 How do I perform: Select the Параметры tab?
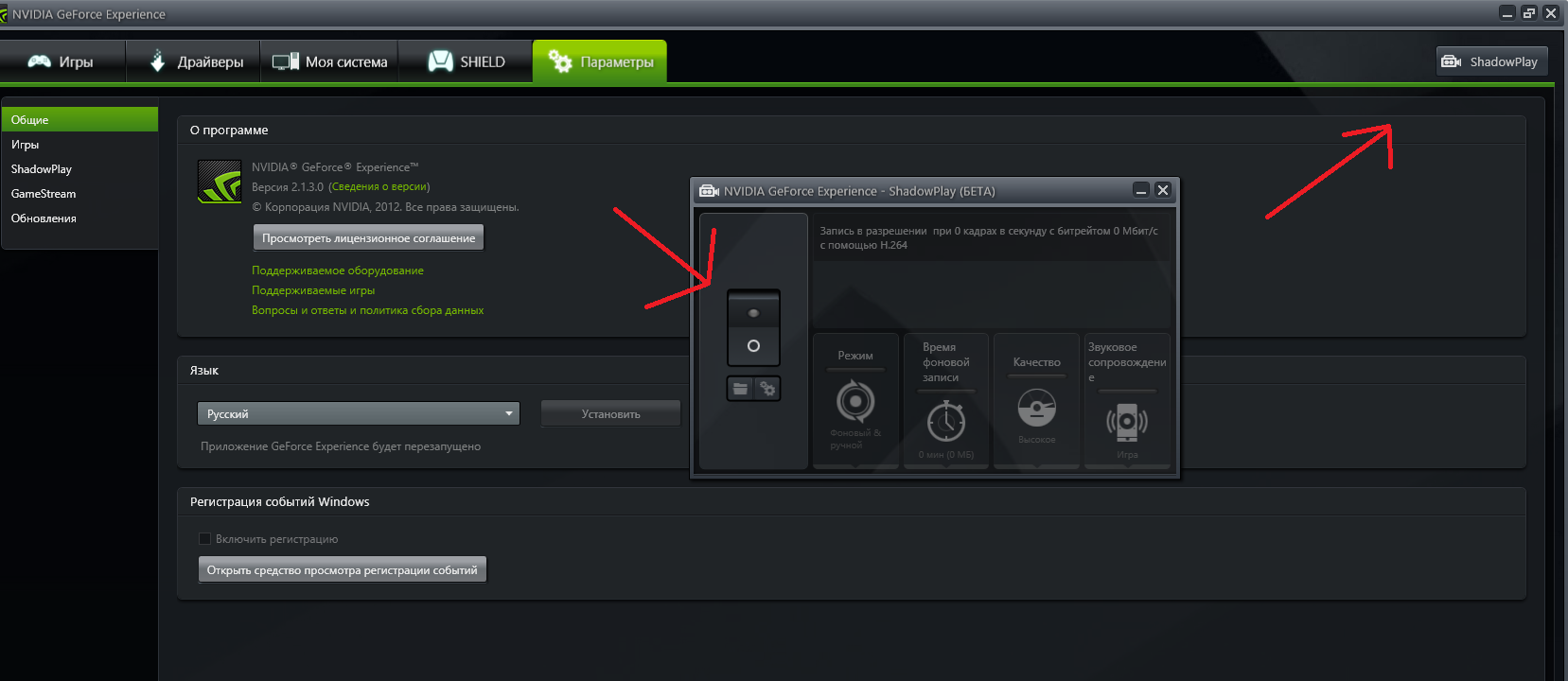pyautogui.click(x=600, y=61)
